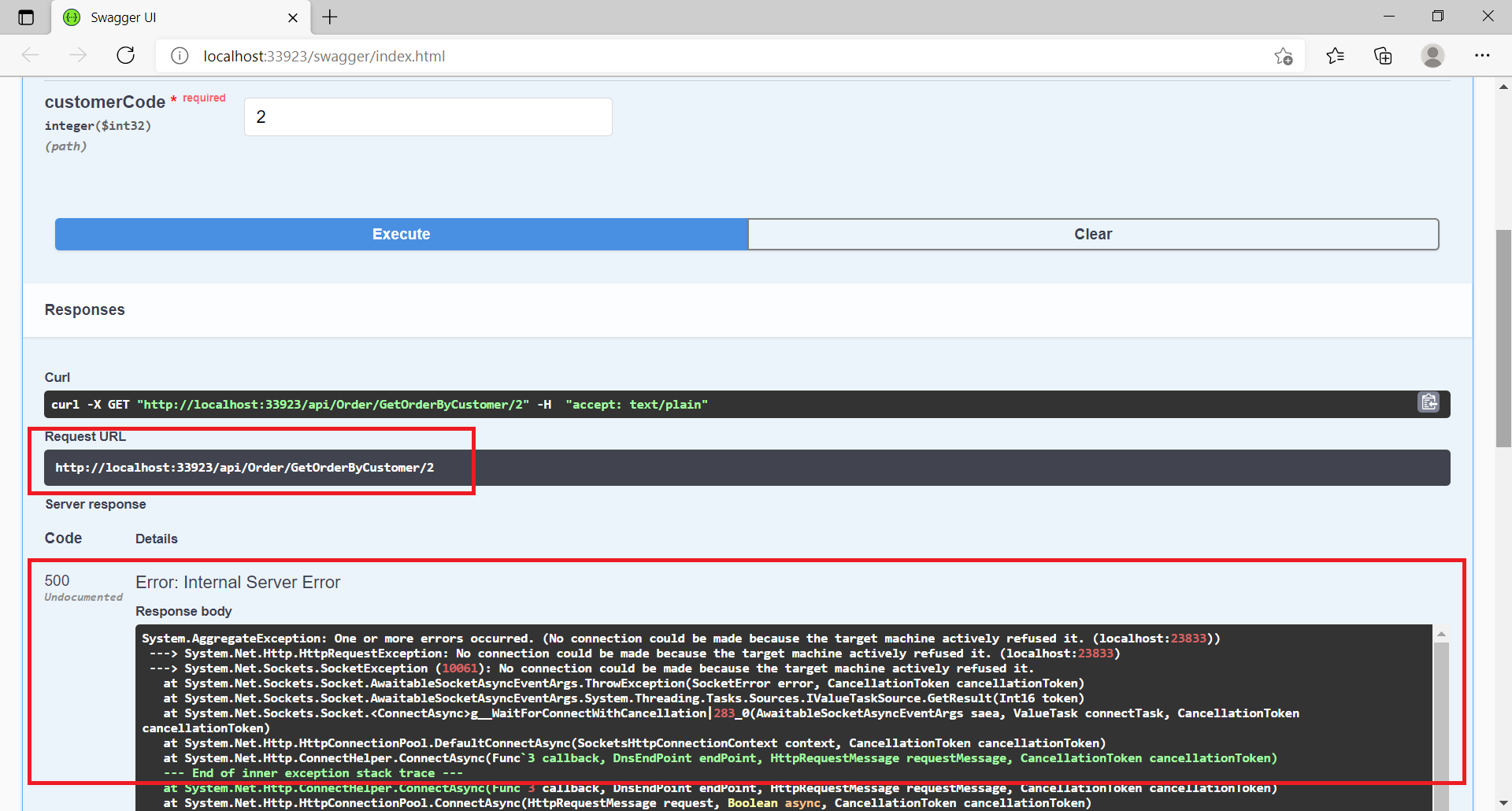The image size is (1512, 811).
Task: Click the Clear button
Action: (x=1093, y=234)
